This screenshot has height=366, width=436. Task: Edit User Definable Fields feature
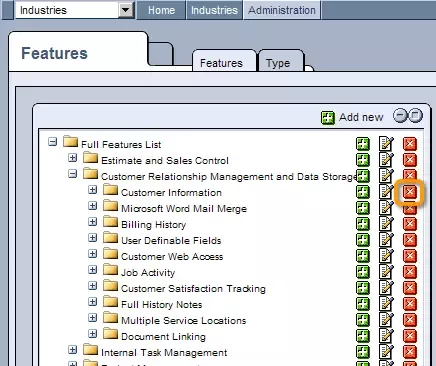[386, 240]
